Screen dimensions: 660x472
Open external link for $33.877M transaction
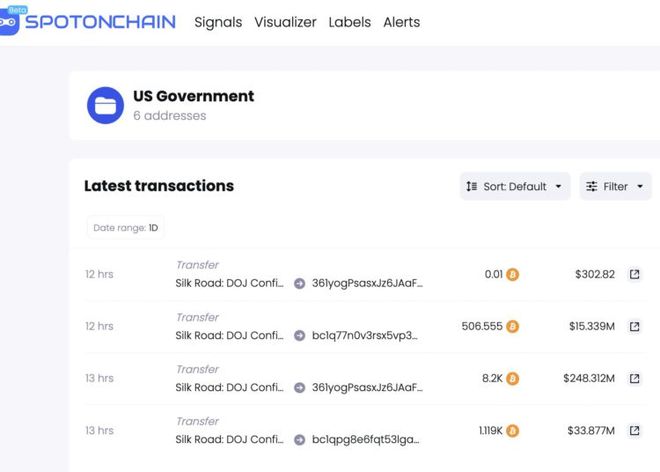[634, 430]
